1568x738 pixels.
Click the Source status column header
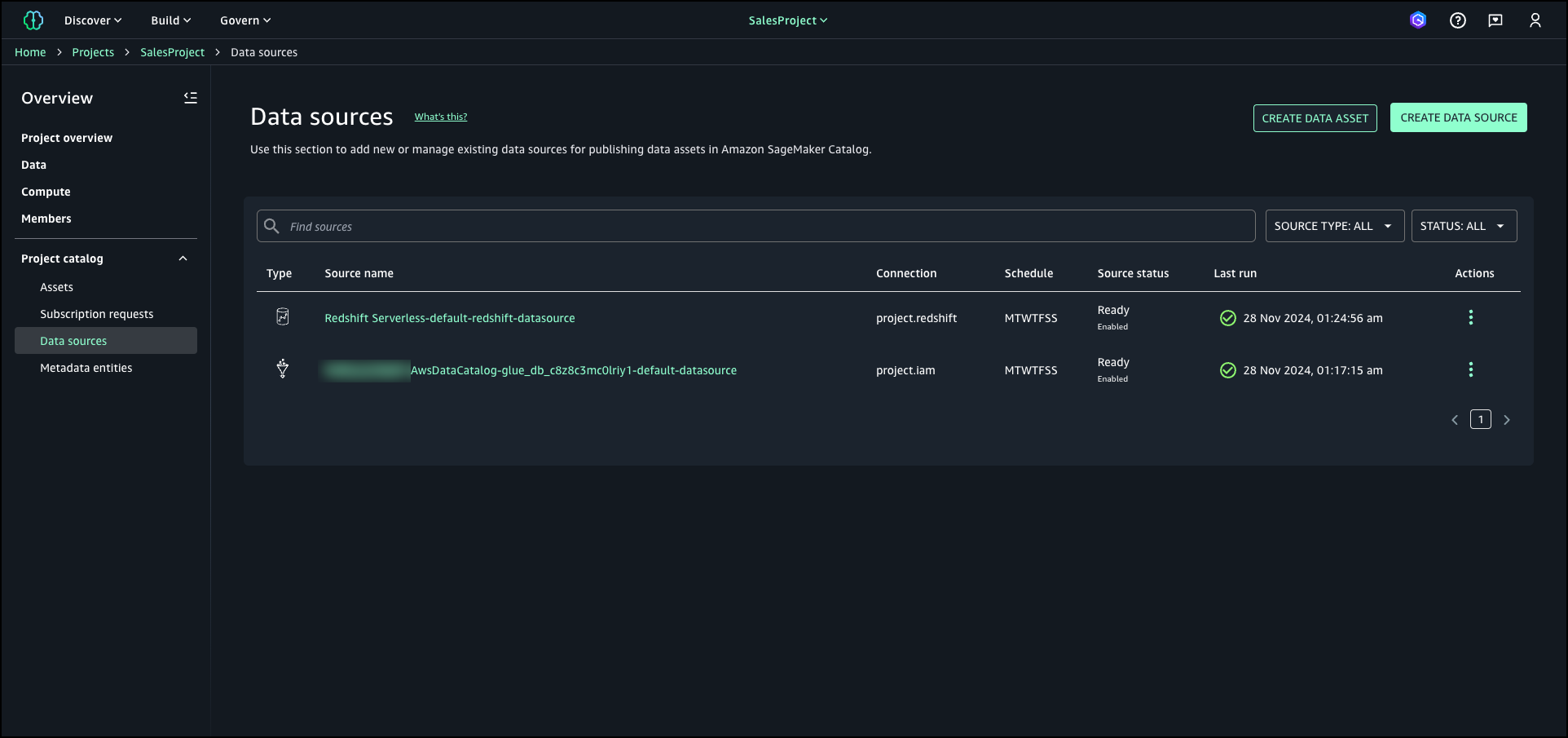pyautogui.click(x=1133, y=273)
